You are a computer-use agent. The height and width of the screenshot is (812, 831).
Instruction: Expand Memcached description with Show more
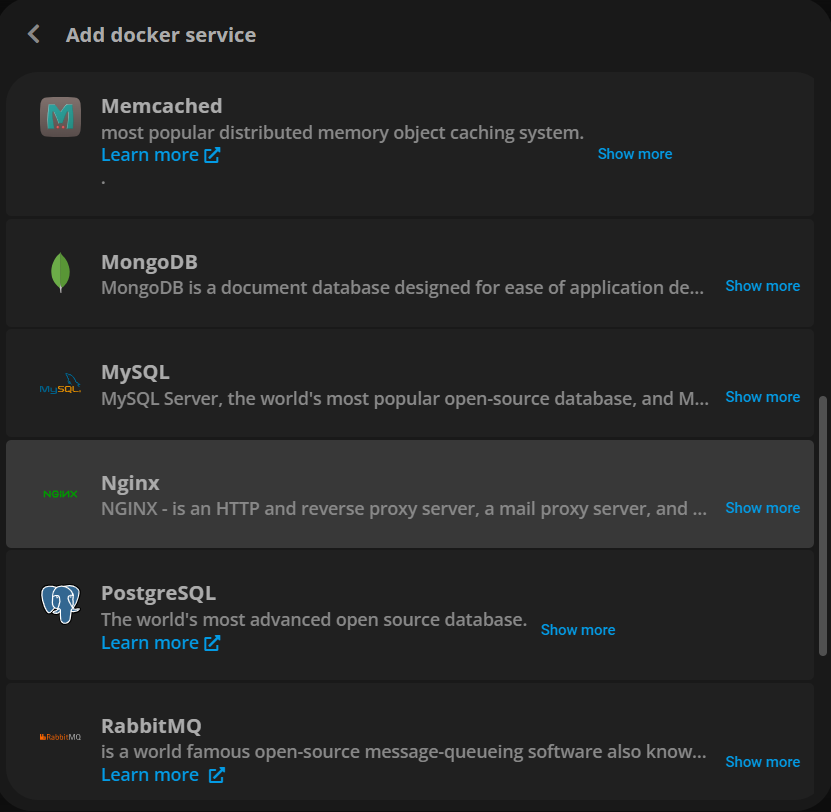634,154
